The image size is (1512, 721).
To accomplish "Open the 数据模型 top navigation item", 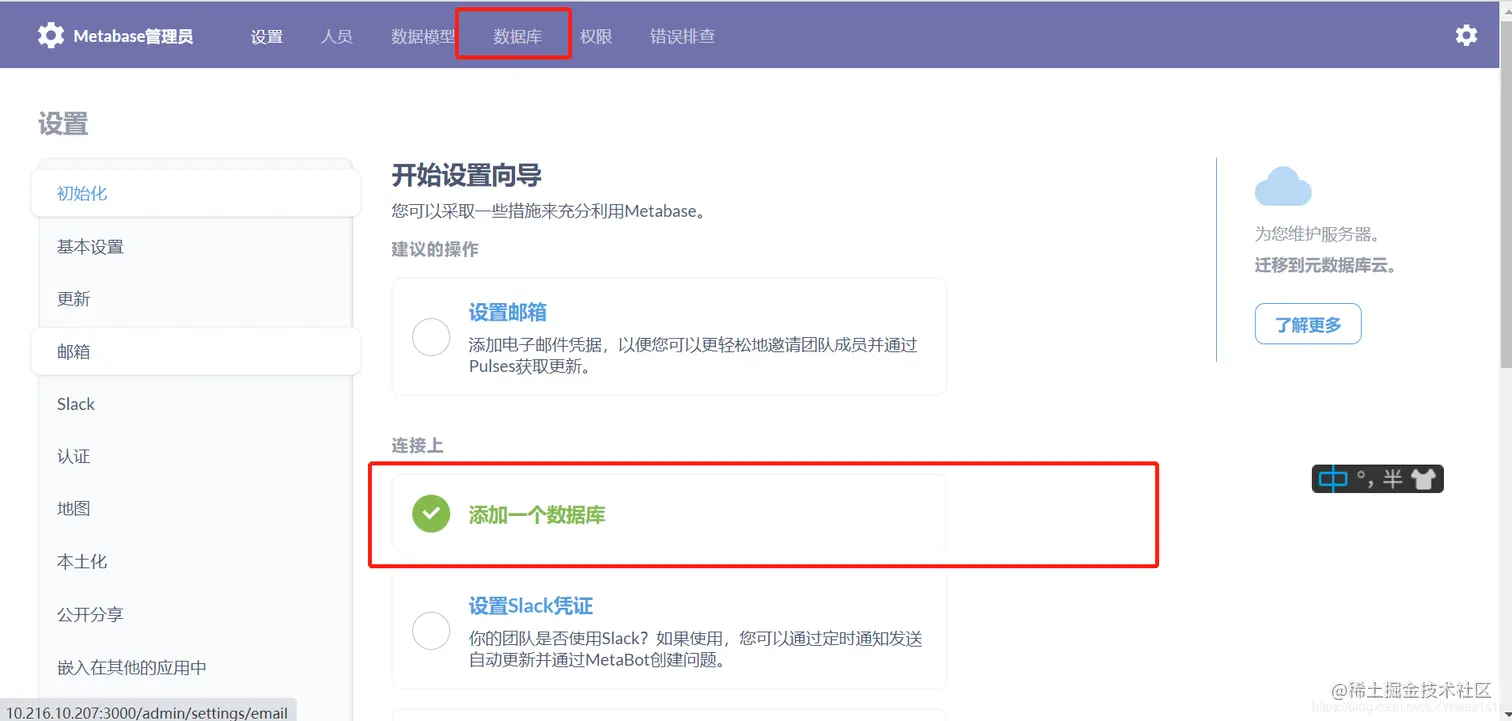I will point(423,37).
